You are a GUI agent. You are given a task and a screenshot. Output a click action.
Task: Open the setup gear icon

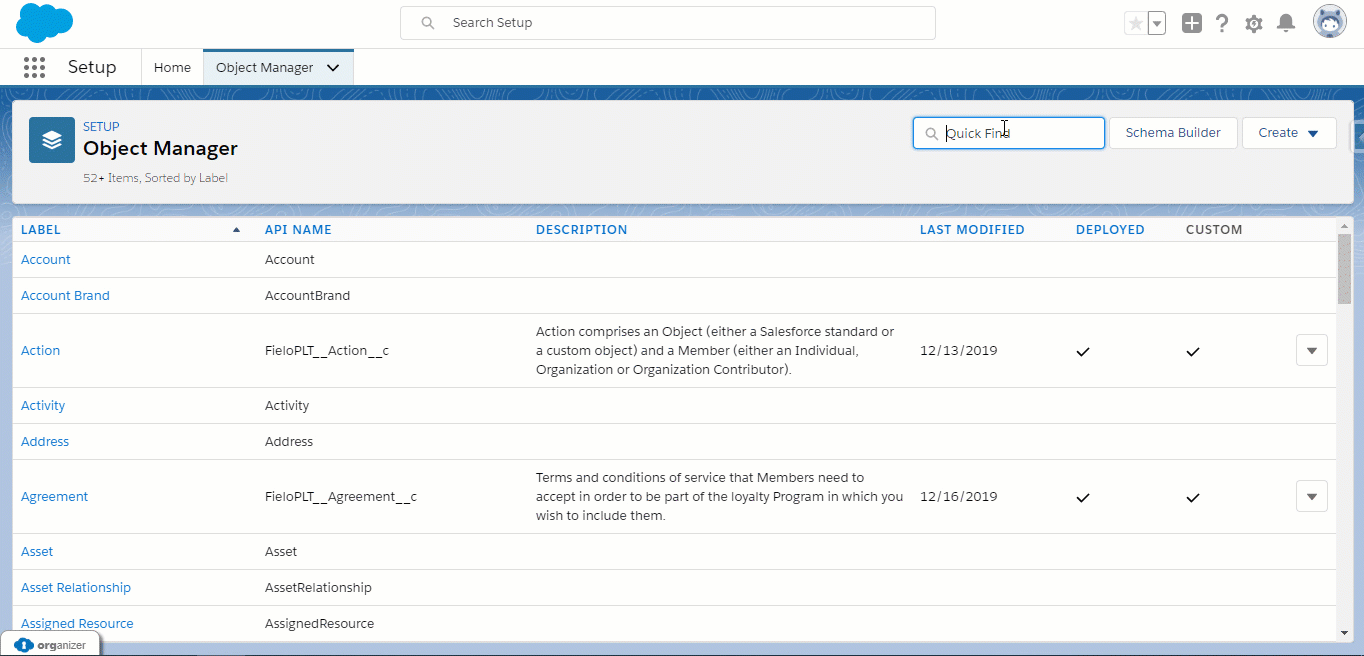coord(1254,23)
